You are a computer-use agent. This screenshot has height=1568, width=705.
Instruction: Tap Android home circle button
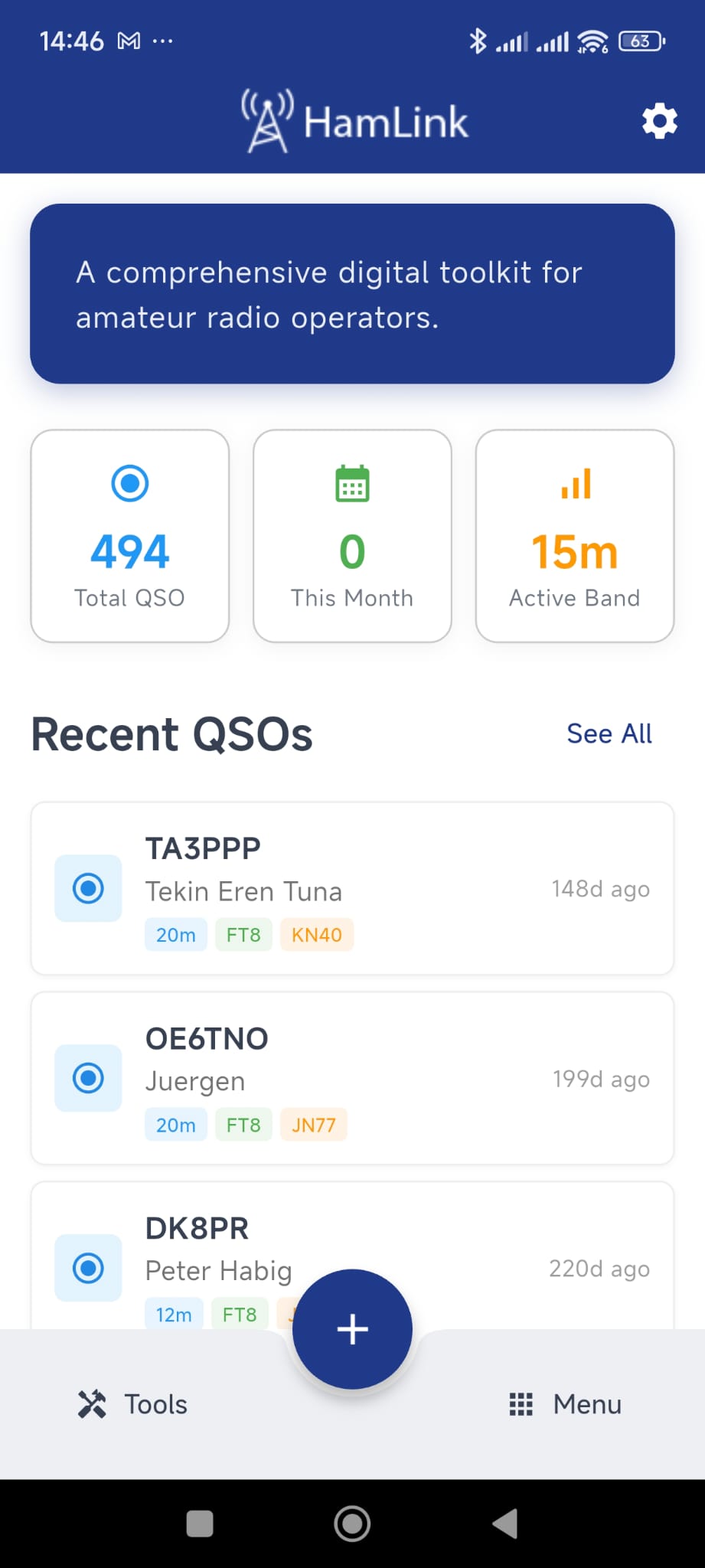tap(352, 1524)
